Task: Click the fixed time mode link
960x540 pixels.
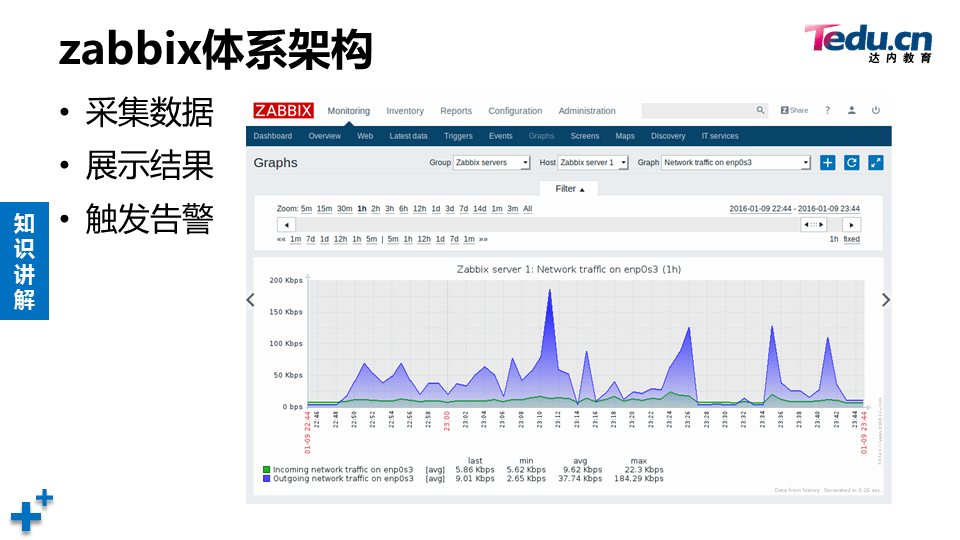Action: click(852, 239)
